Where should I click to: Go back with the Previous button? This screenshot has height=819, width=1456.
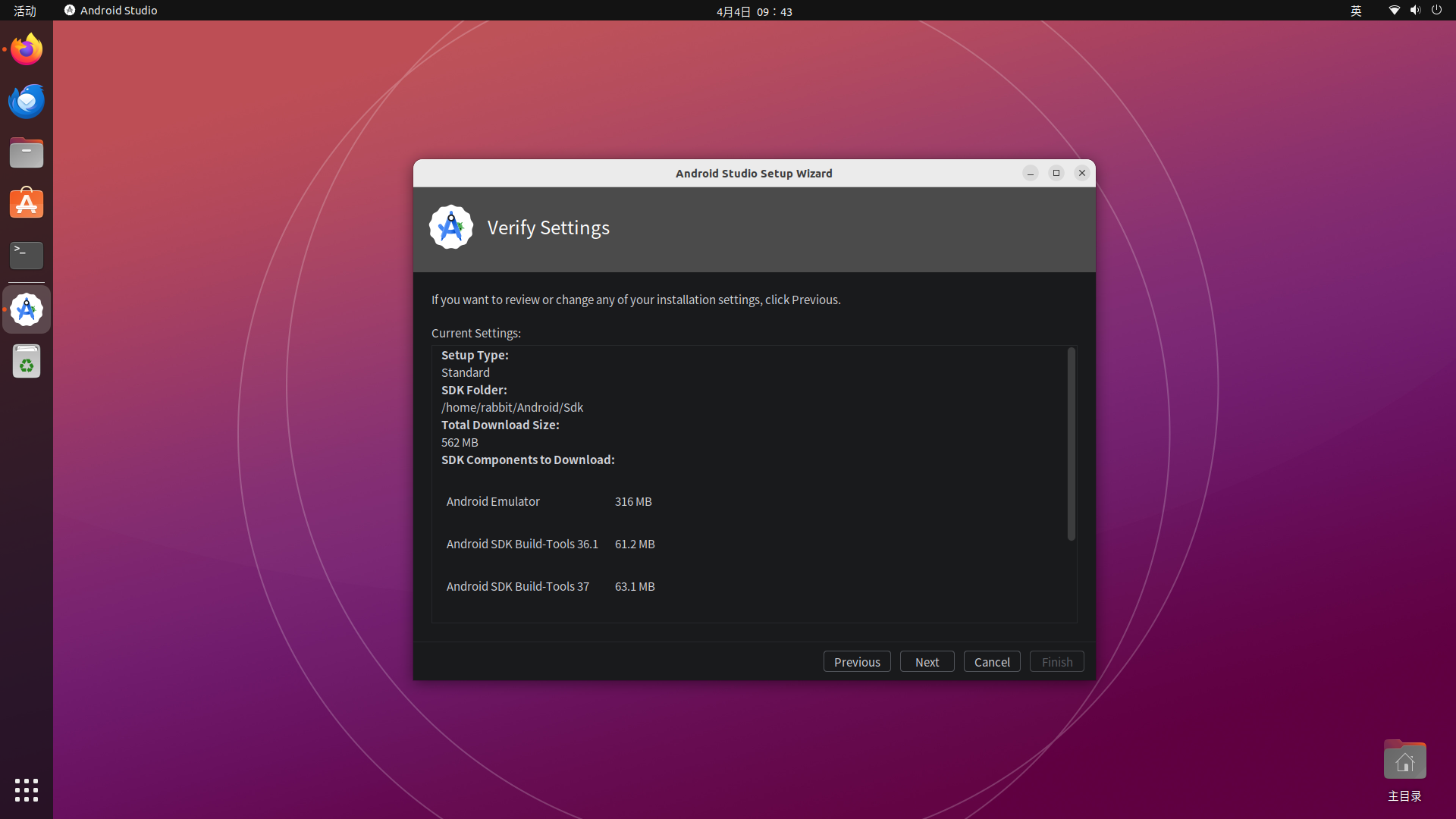pos(857,661)
